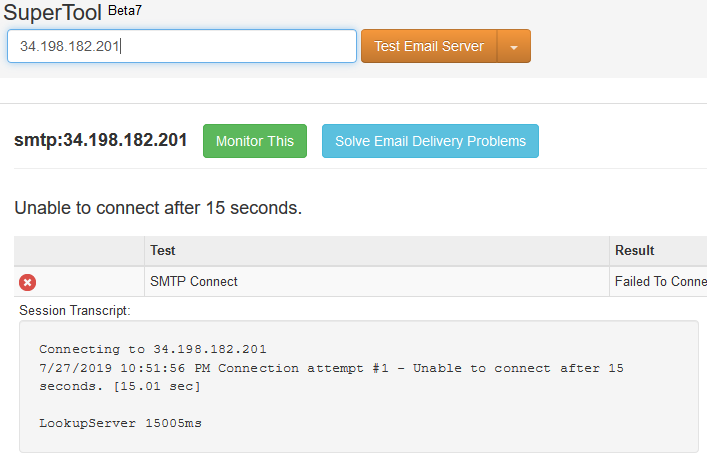Click the smtp:34.198.182.201 heading
The image size is (707, 460).
101,140
